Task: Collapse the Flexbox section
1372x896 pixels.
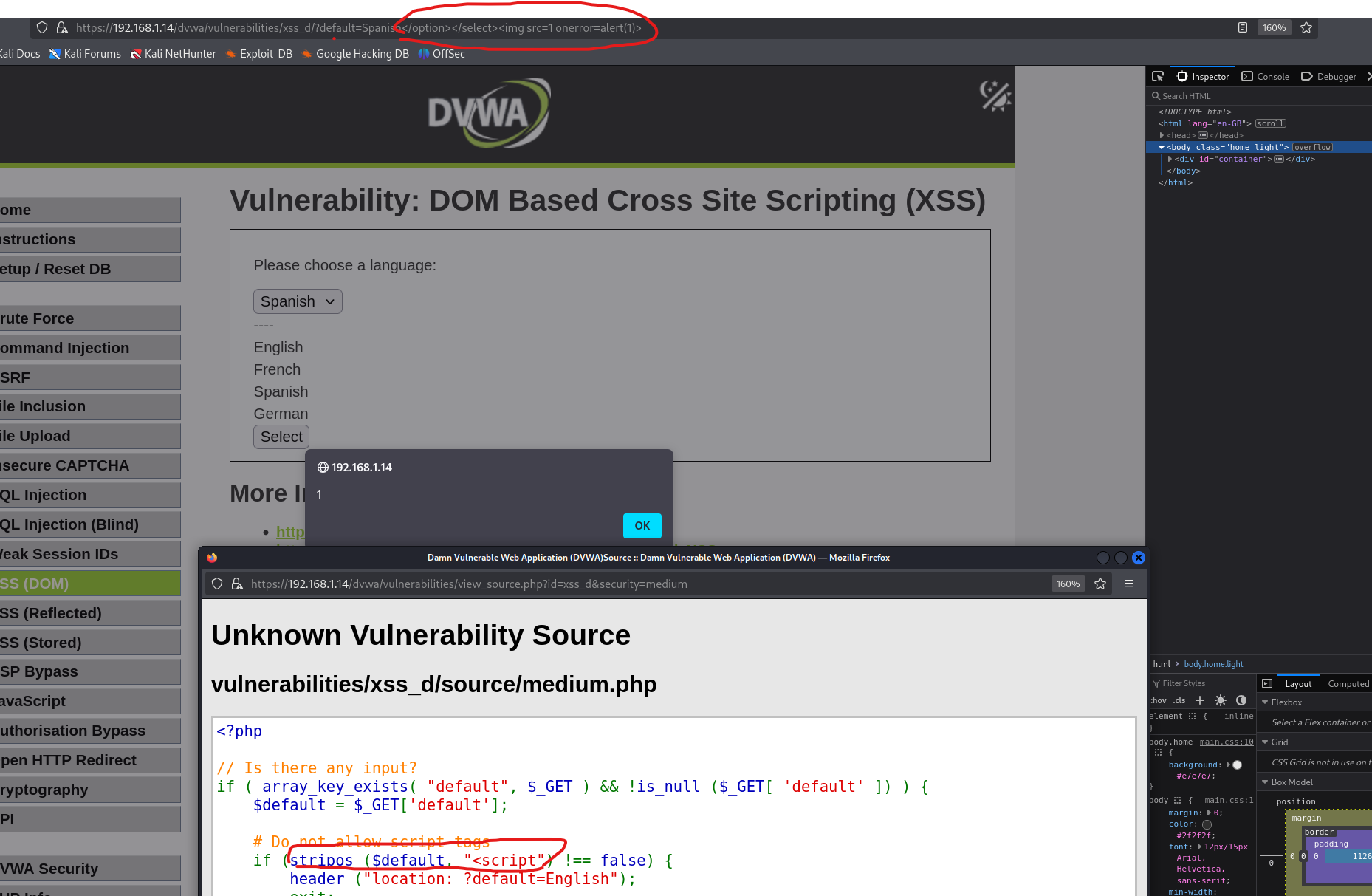Action: (1265, 702)
